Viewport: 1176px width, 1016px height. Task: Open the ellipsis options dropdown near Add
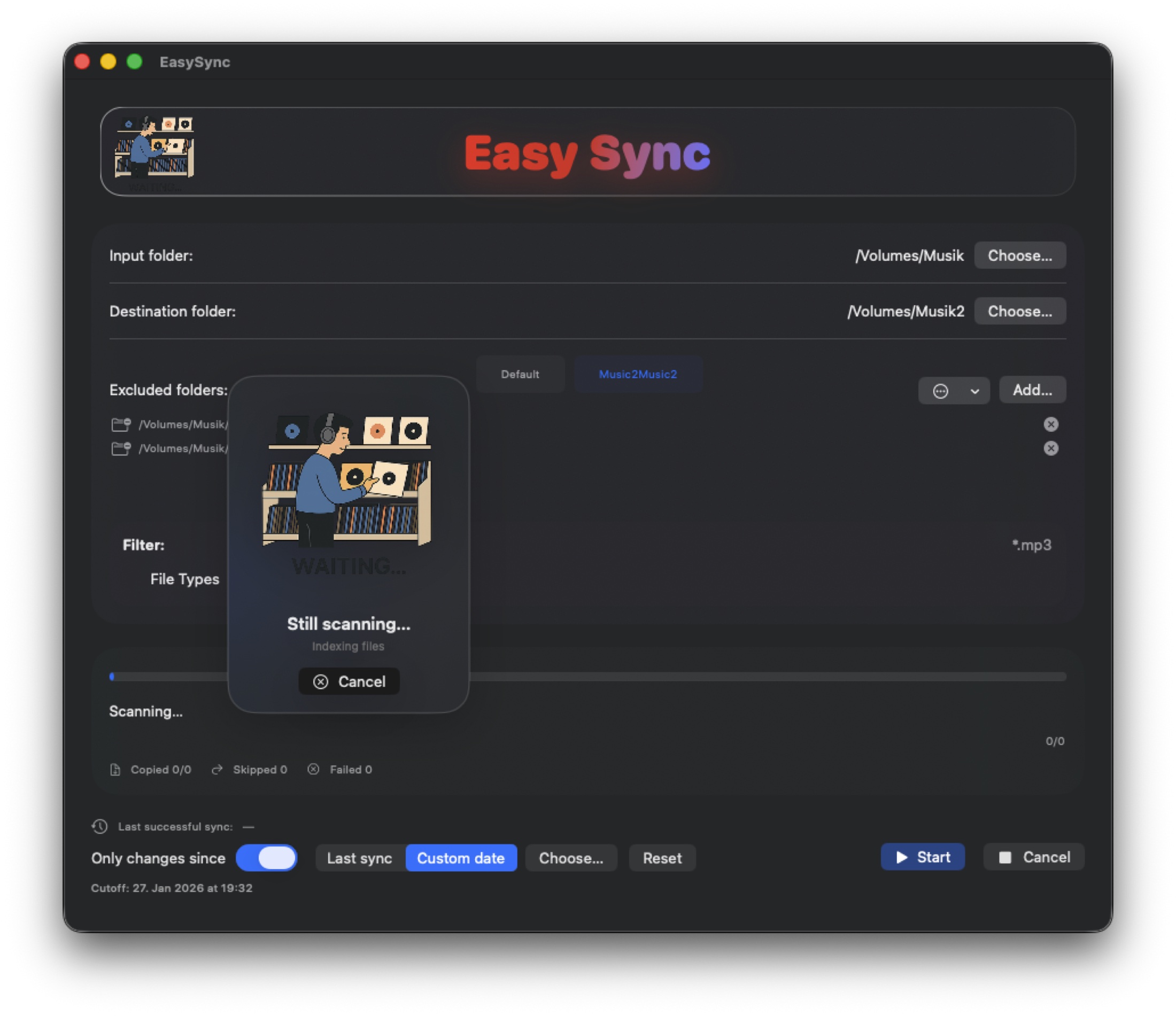pyautogui.click(x=954, y=391)
